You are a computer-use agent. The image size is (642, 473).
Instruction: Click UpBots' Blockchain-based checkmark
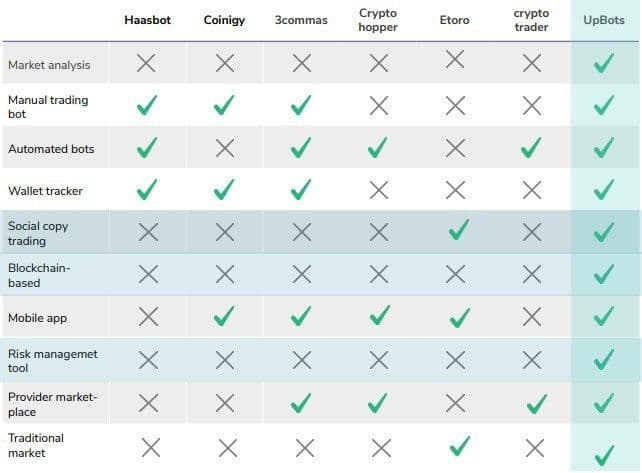pos(603,274)
